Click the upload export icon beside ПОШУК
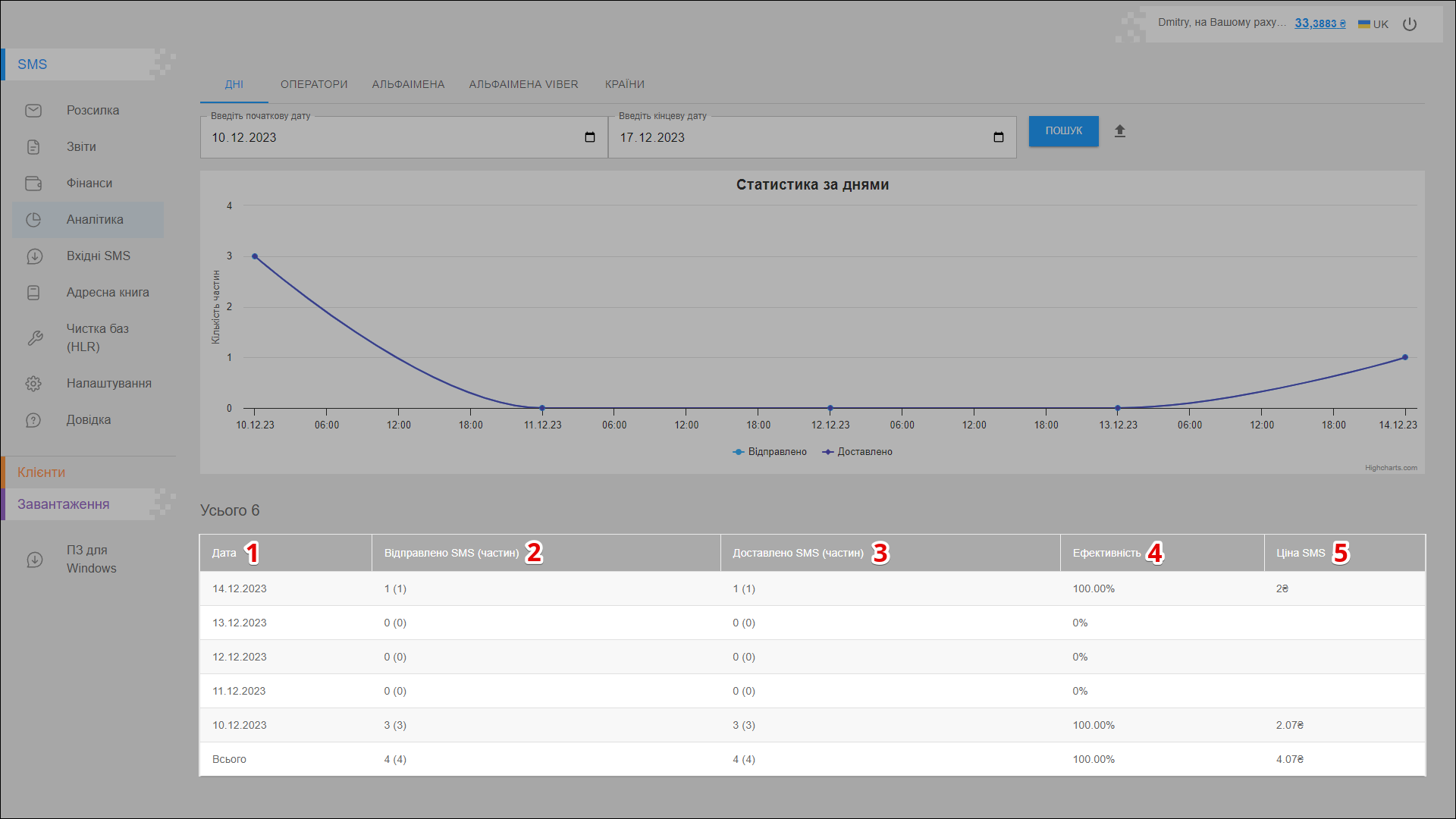1456x819 pixels. tap(1120, 131)
